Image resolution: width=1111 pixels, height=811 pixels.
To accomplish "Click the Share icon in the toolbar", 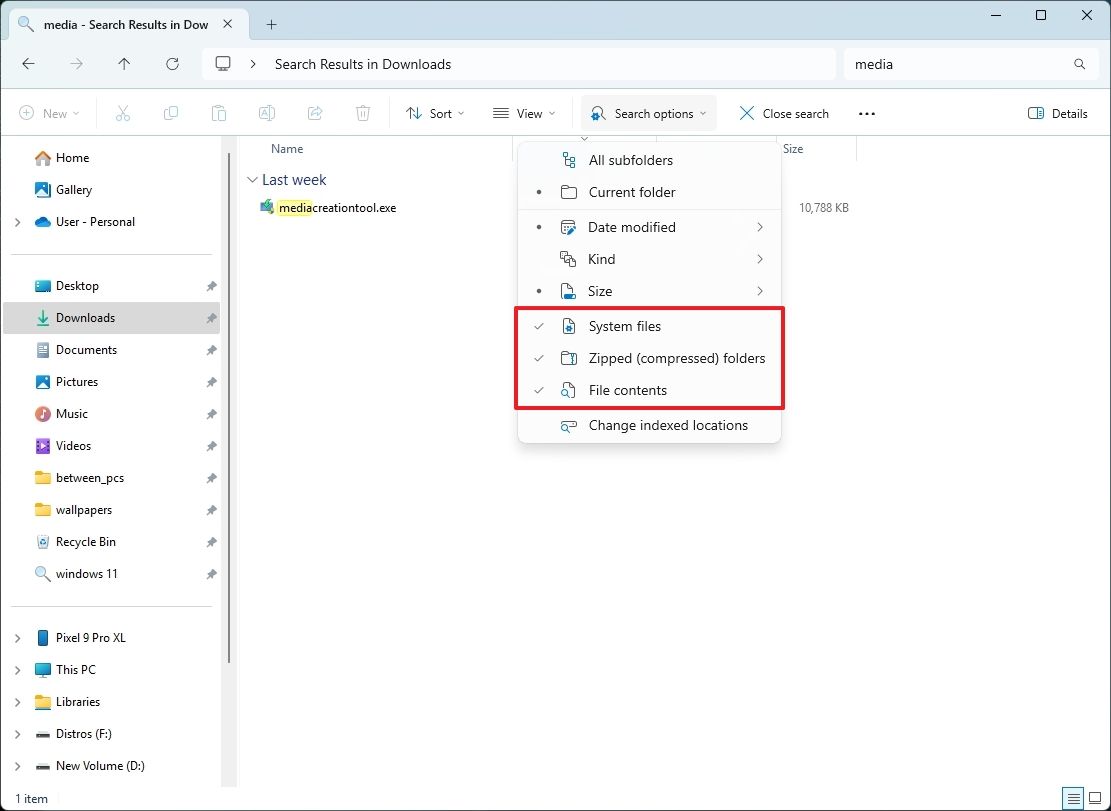I will (x=314, y=113).
